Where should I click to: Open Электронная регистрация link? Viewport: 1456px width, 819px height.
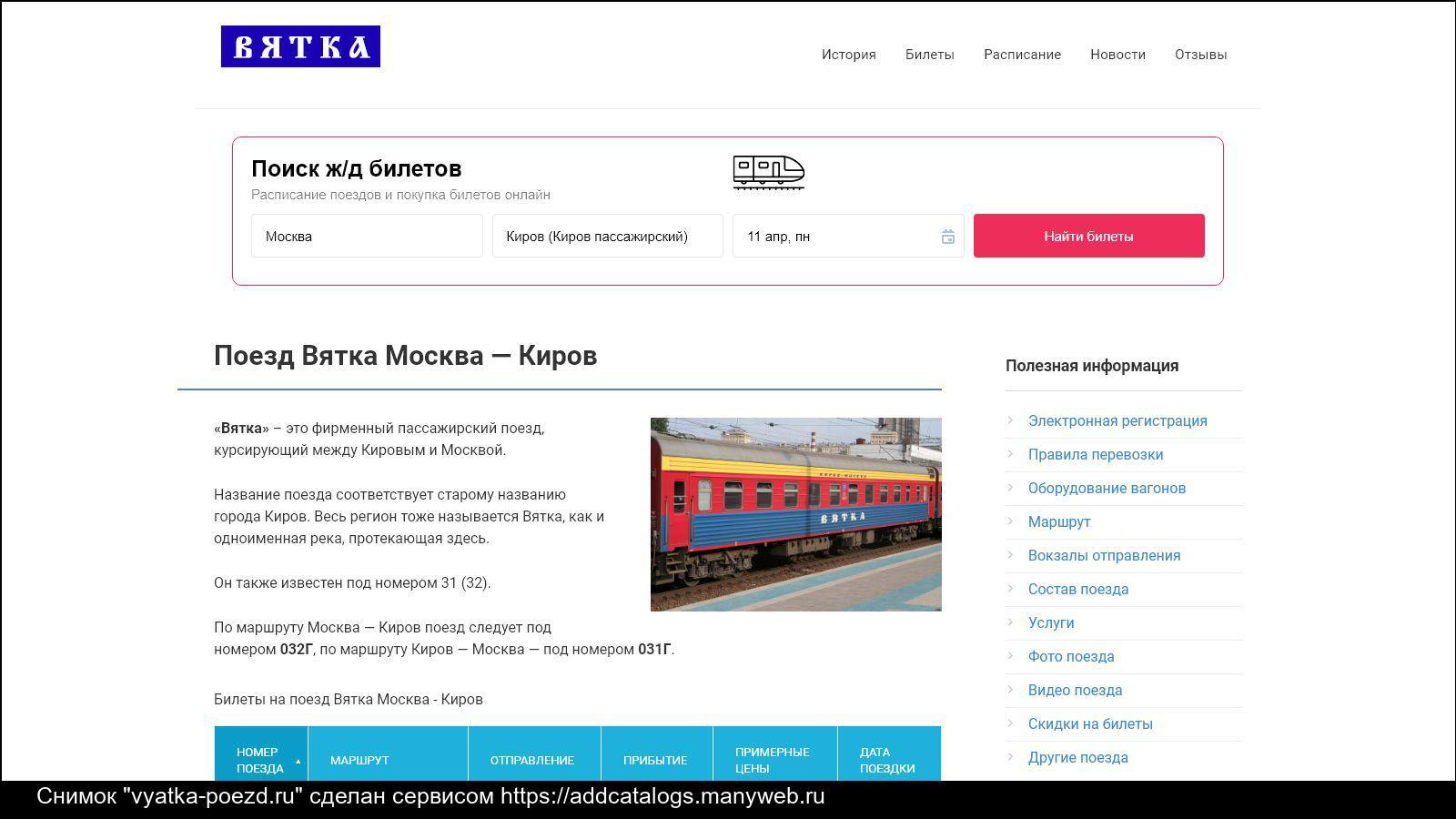point(1117,420)
